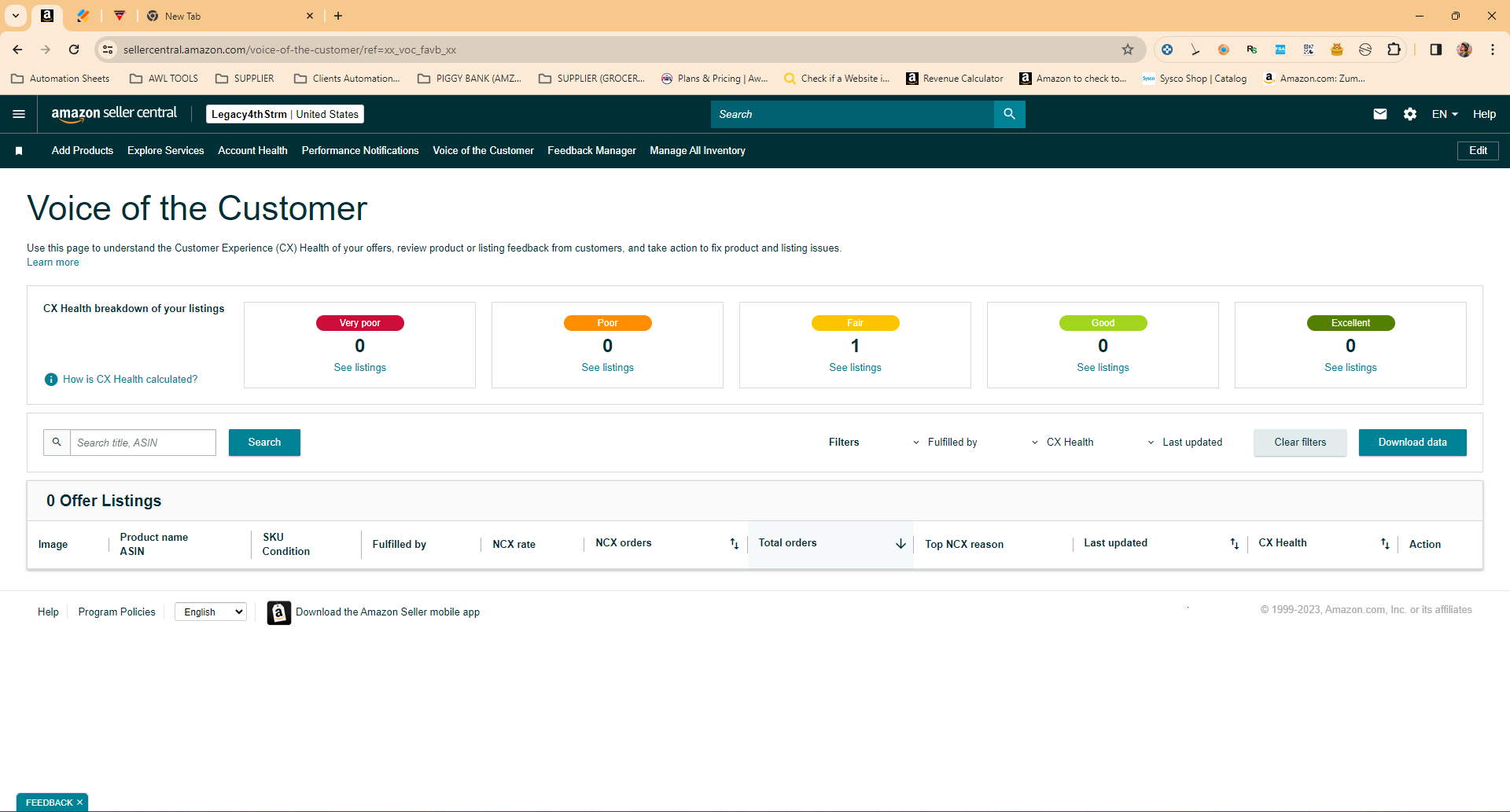Close the New Tab tab
Viewport: 1510px width, 812px height.
(x=310, y=16)
